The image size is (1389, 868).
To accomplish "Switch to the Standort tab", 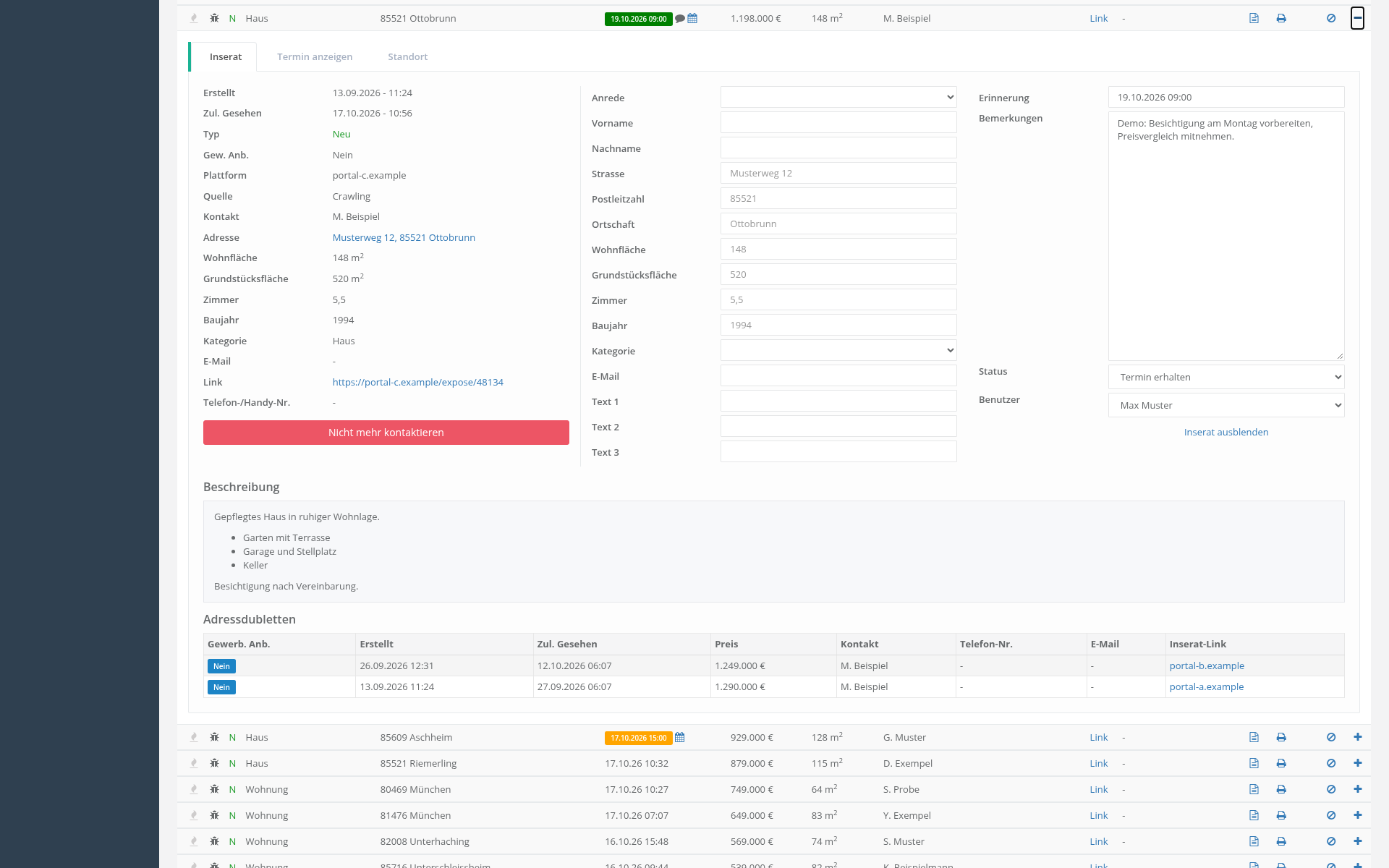I will click(407, 57).
